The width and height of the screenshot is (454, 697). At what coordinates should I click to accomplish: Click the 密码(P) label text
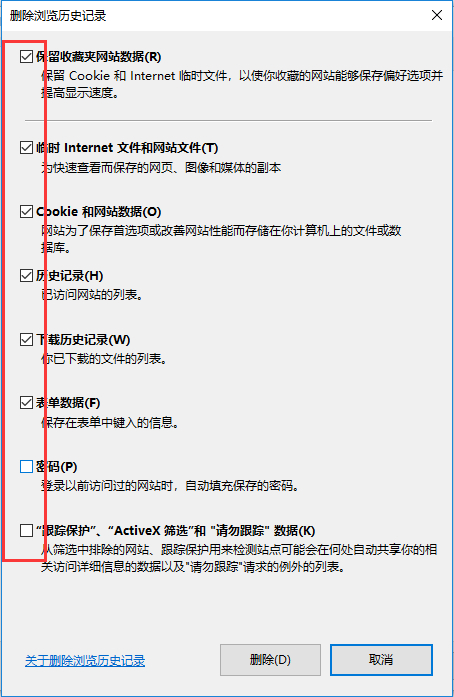pyautogui.click(x=56, y=467)
